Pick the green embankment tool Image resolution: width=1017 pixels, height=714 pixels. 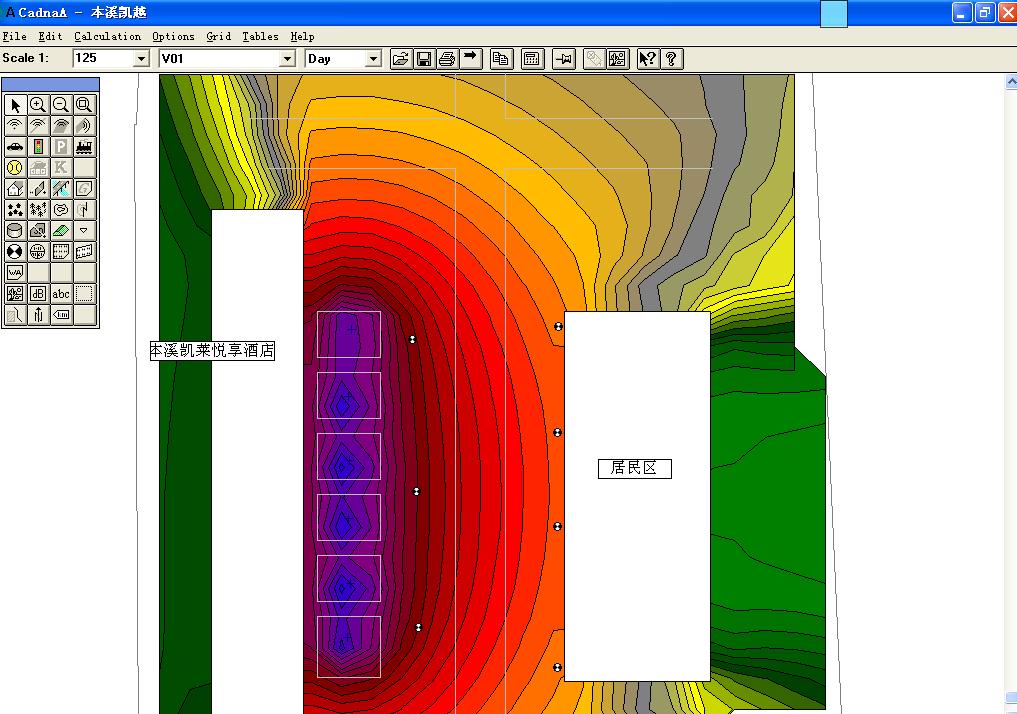tap(61, 230)
